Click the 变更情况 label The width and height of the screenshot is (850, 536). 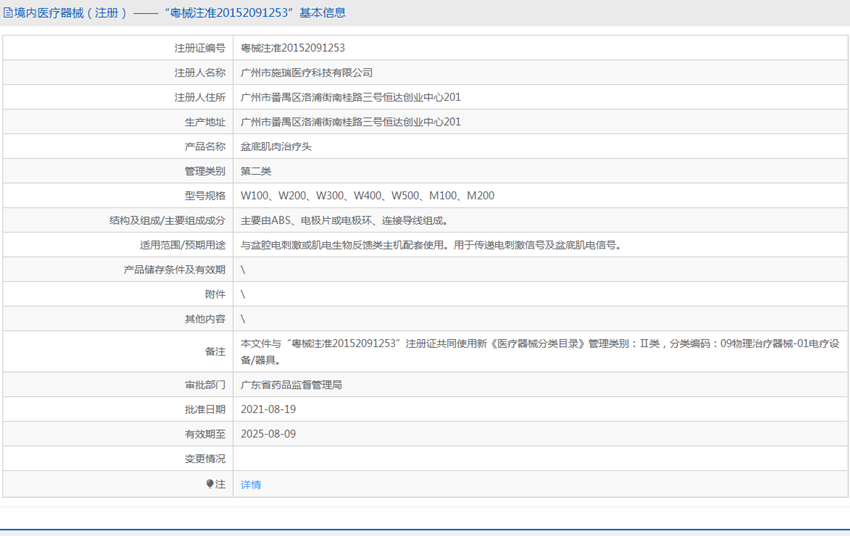[x=205, y=459]
